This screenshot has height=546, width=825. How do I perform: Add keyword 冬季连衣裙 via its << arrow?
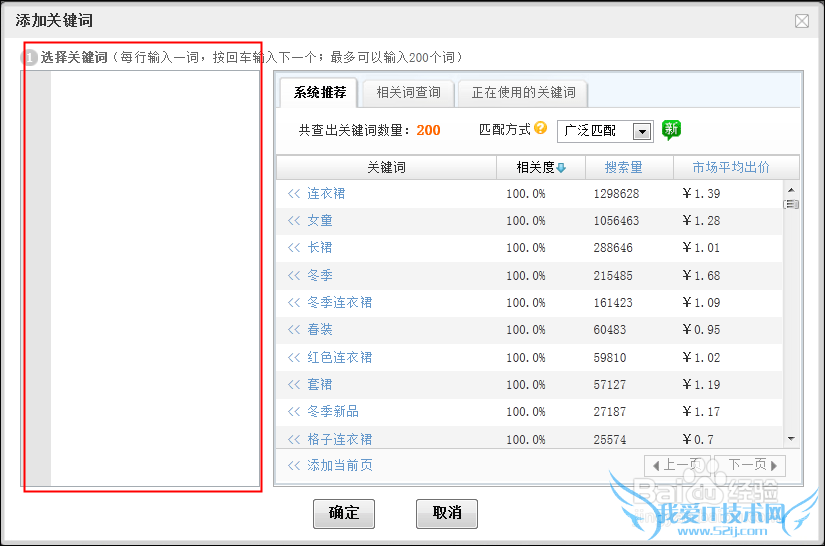click(x=294, y=302)
